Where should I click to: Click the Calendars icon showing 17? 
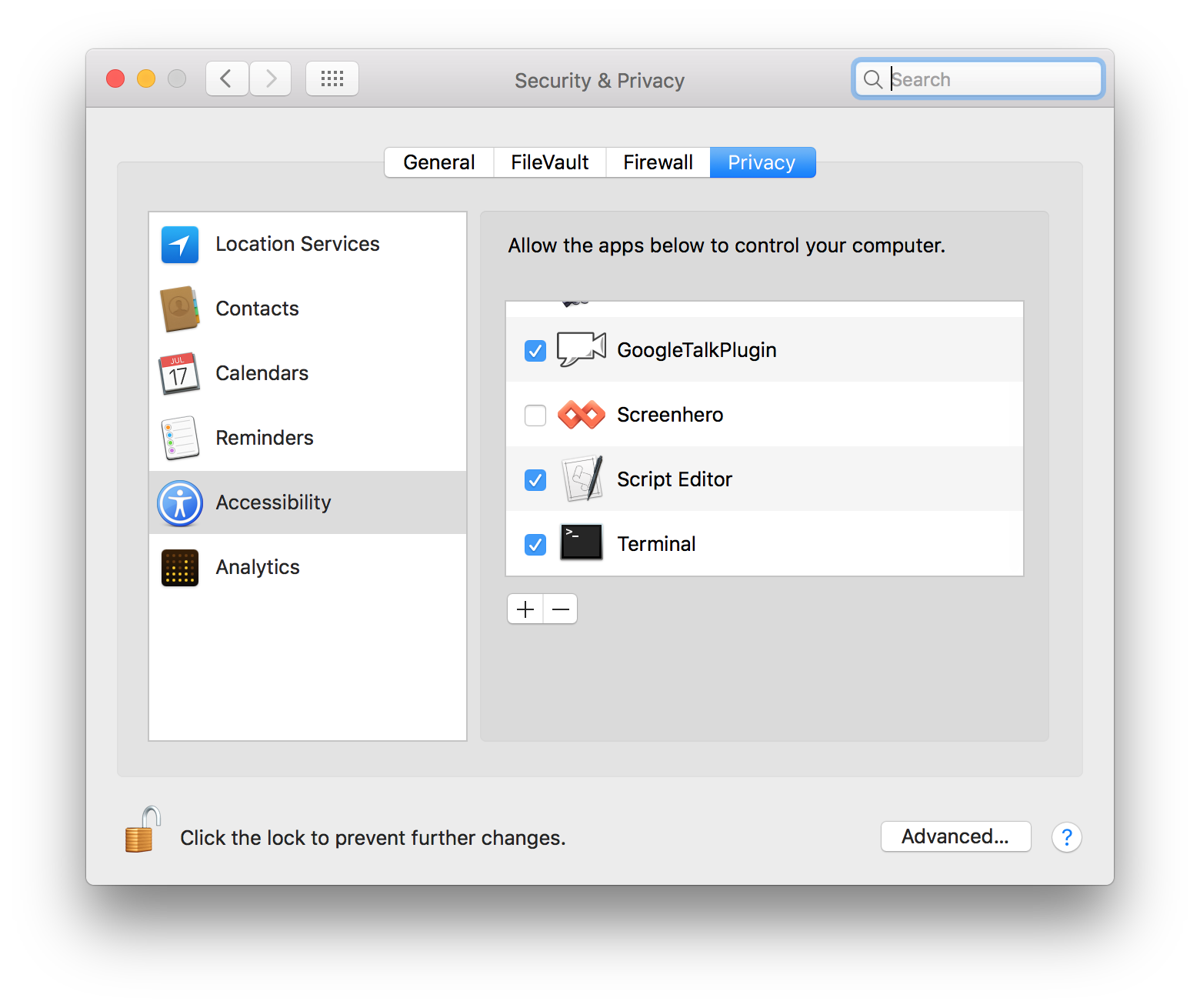coord(179,373)
